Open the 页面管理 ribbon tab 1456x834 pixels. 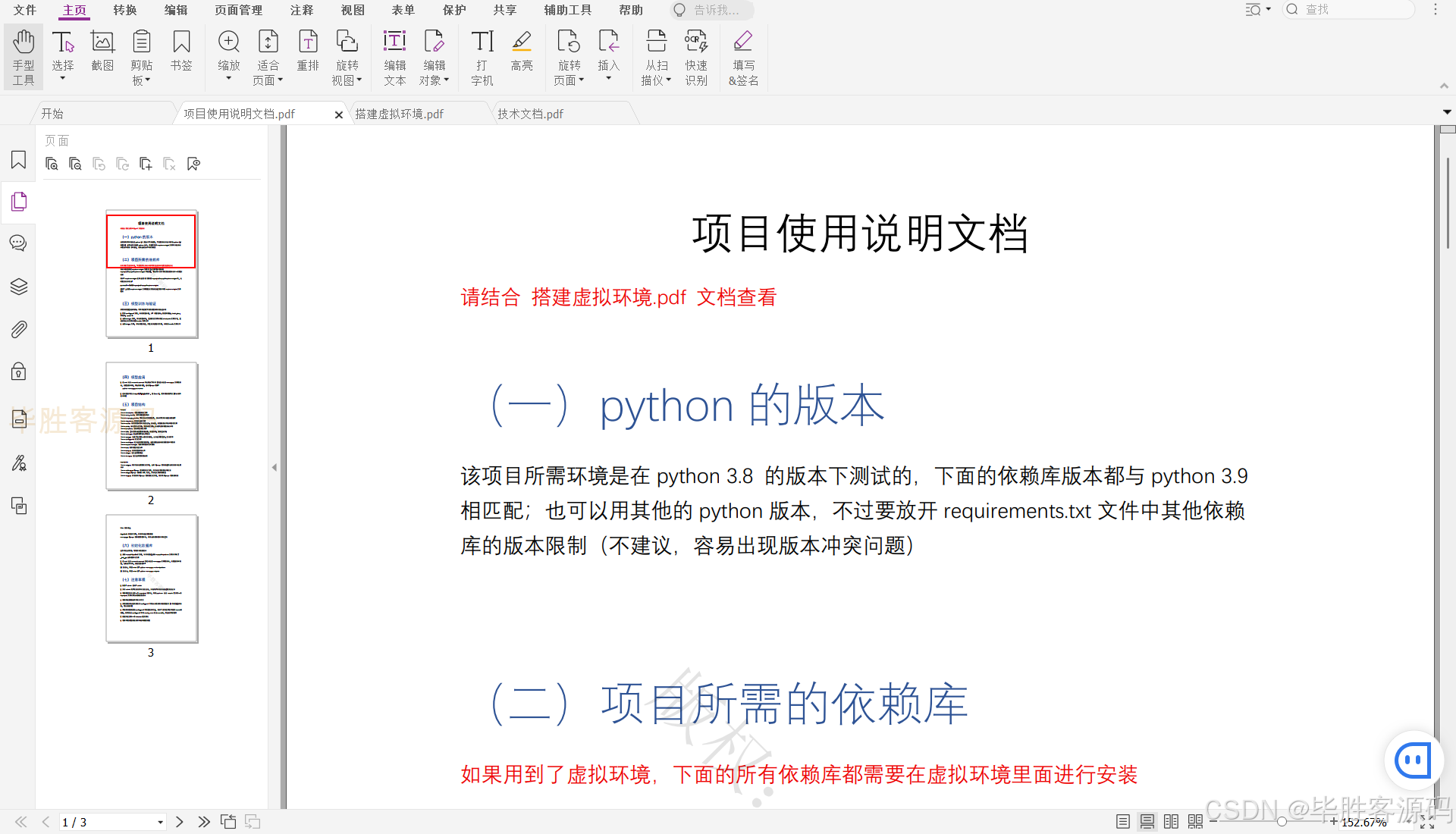click(x=238, y=10)
